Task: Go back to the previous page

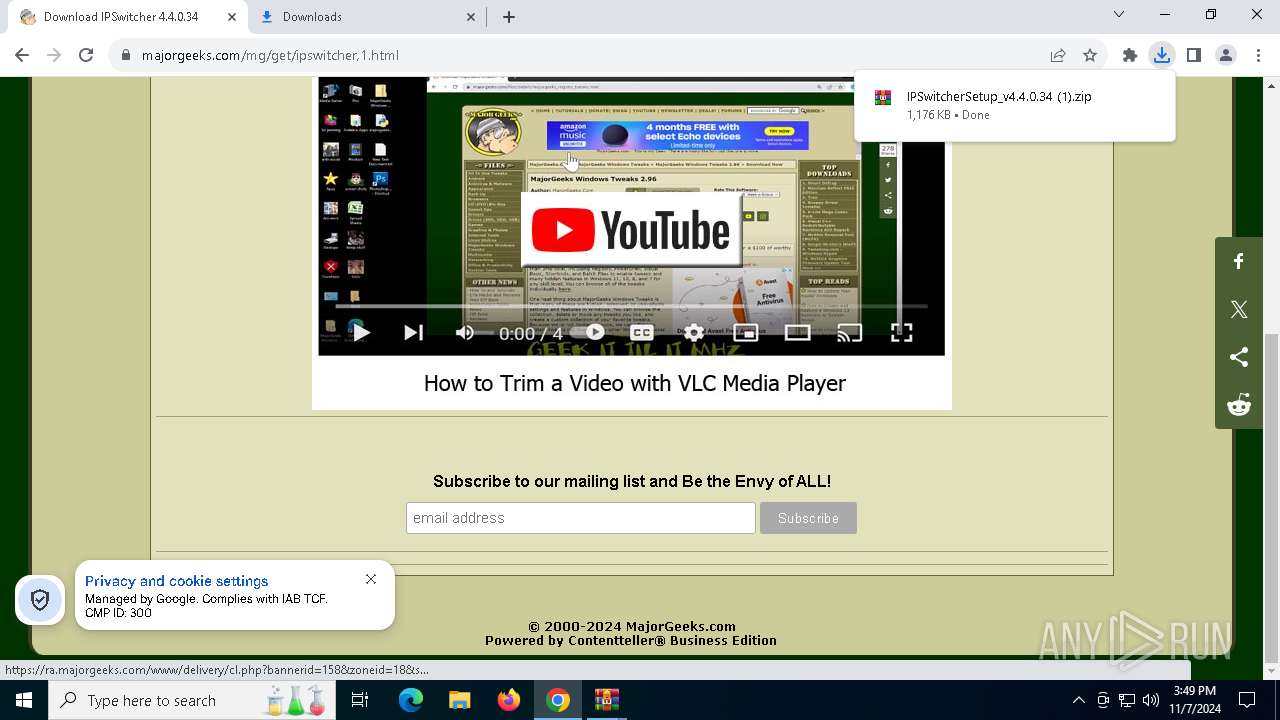Action: point(22,55)
